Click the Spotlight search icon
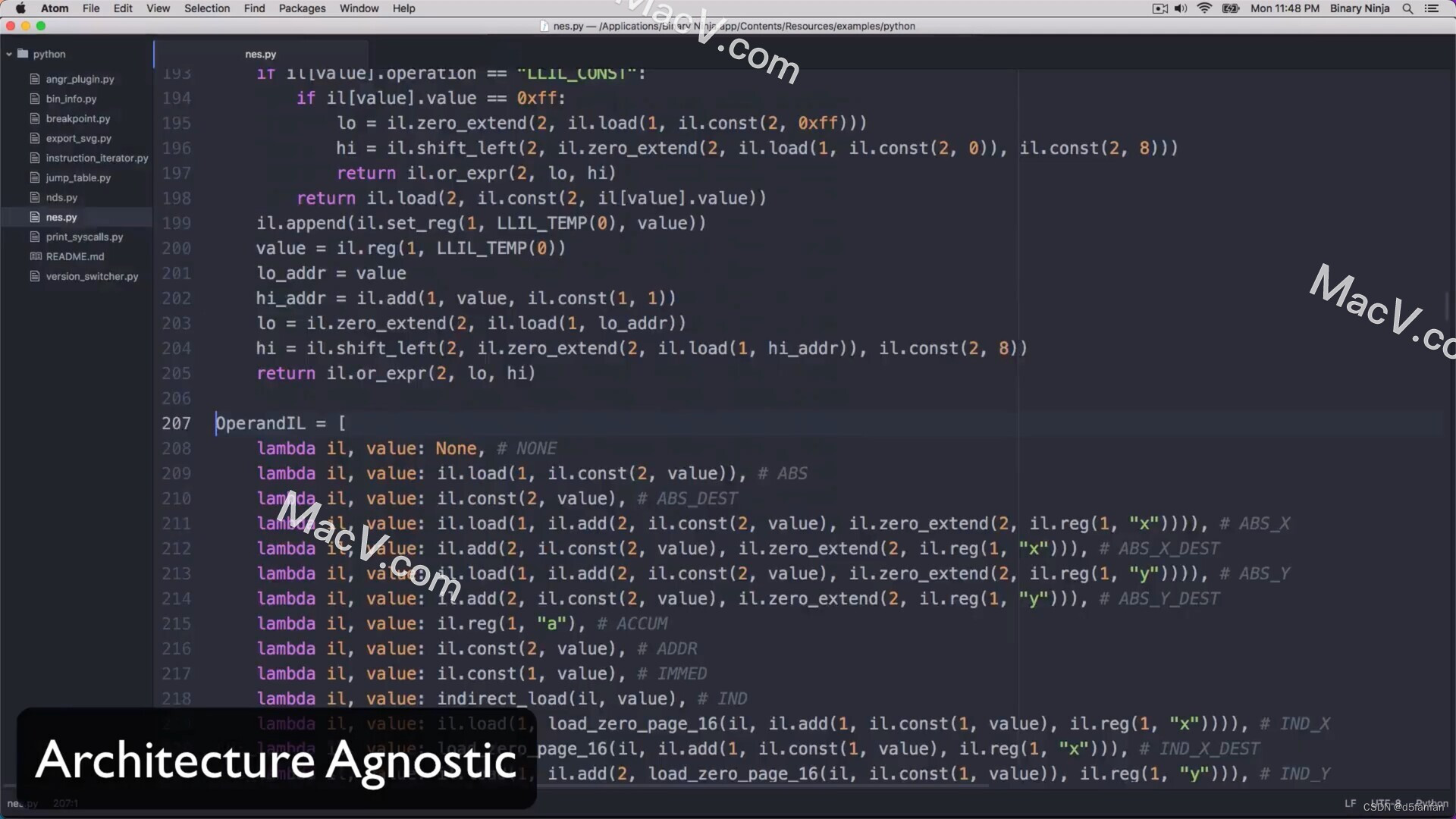The width and height of the screenshot is (1456, 819). [1407, 8]
